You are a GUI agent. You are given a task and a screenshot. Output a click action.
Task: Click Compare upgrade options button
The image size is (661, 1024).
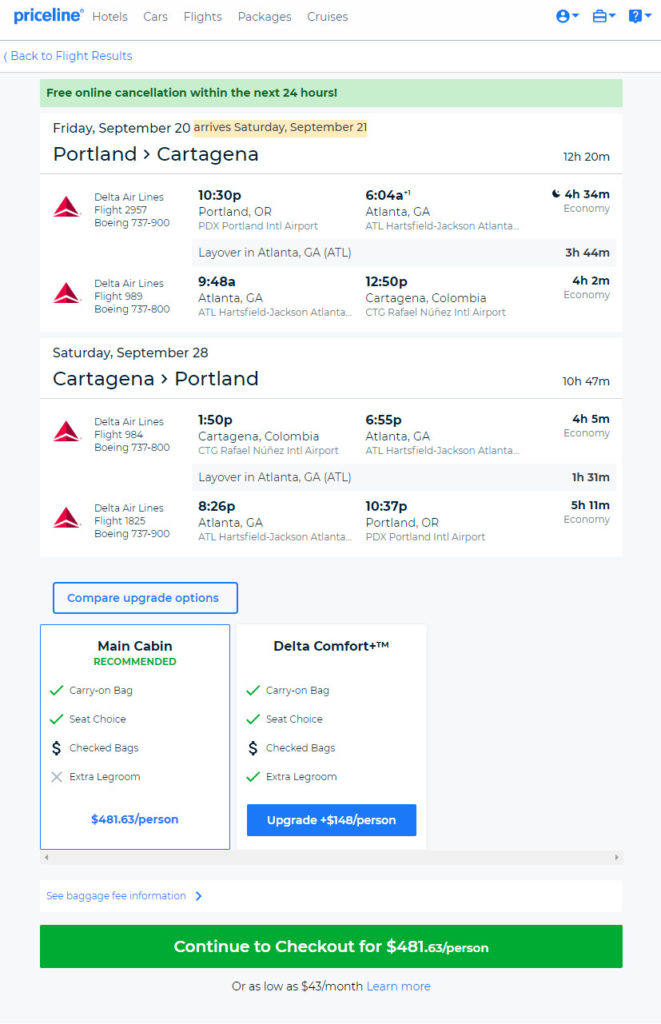145,598
